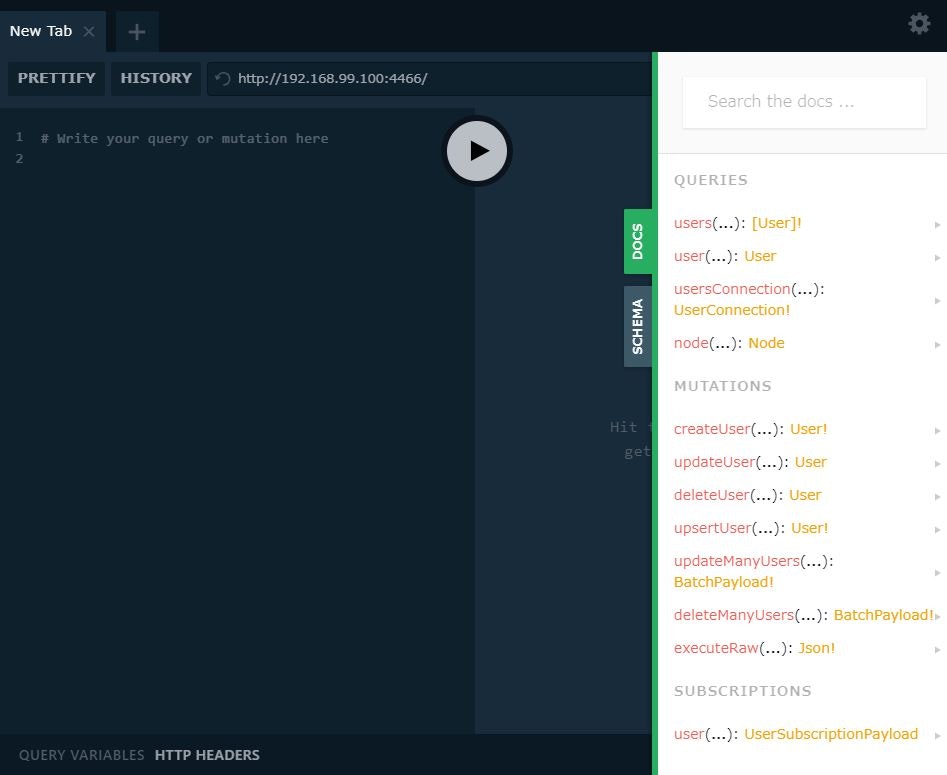Viewport: 947px width, 775px height.
Task: Open the HISTORY panel
Action: [156, 79]
